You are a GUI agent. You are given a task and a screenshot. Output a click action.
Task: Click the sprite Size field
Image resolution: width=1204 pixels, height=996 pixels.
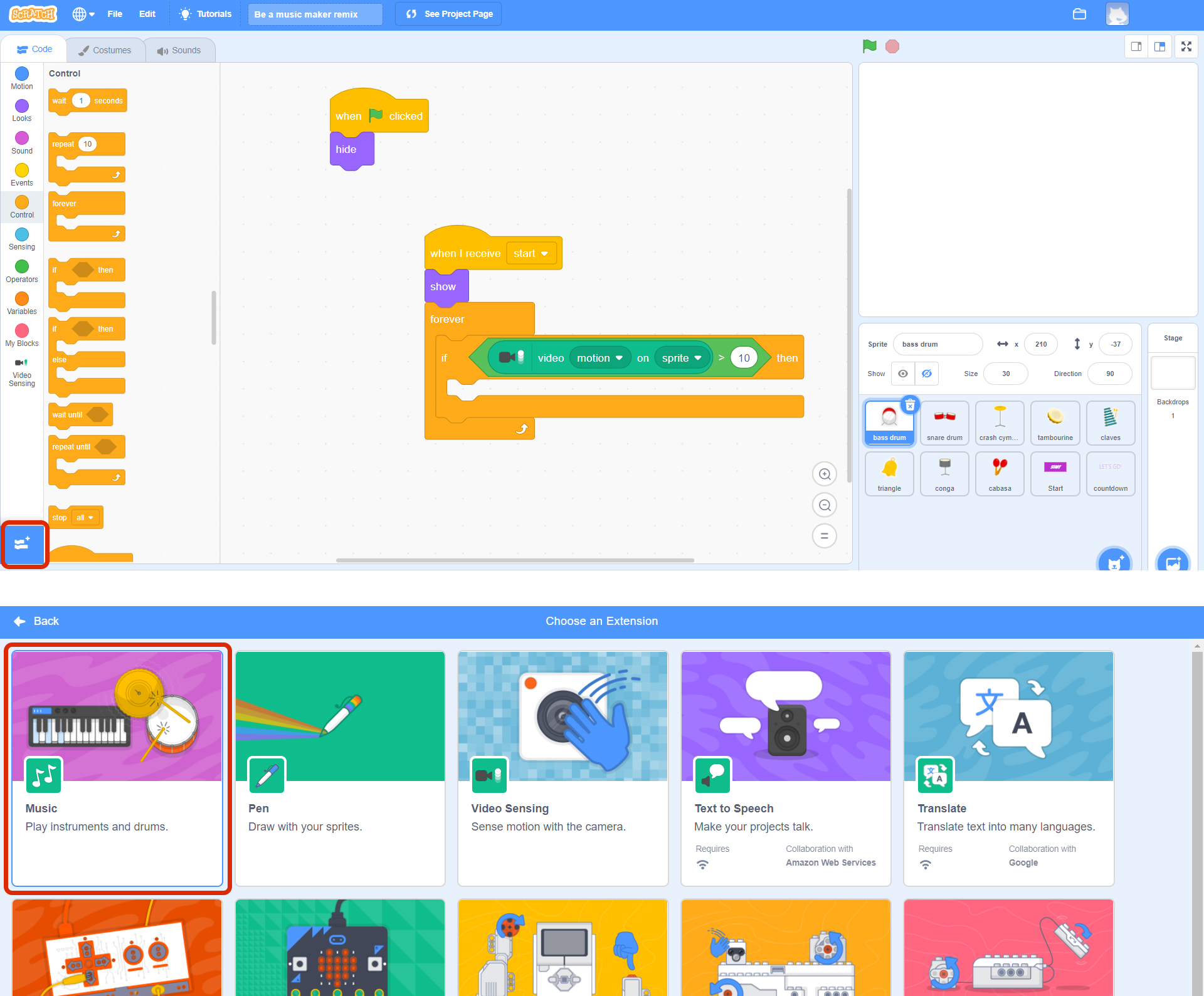[x=1006, y=374]
